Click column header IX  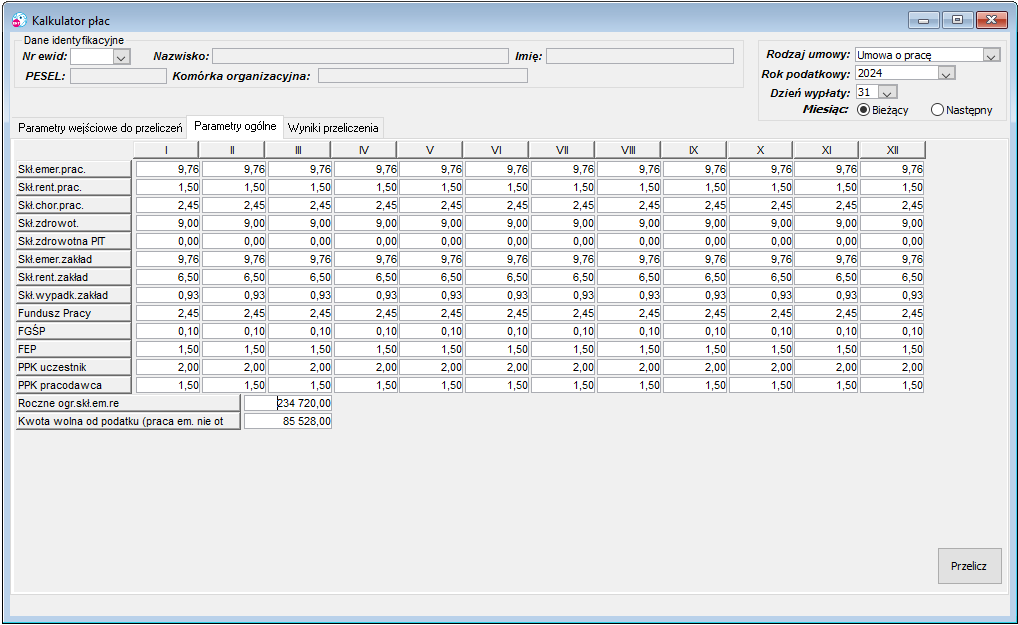pos(694,150)
